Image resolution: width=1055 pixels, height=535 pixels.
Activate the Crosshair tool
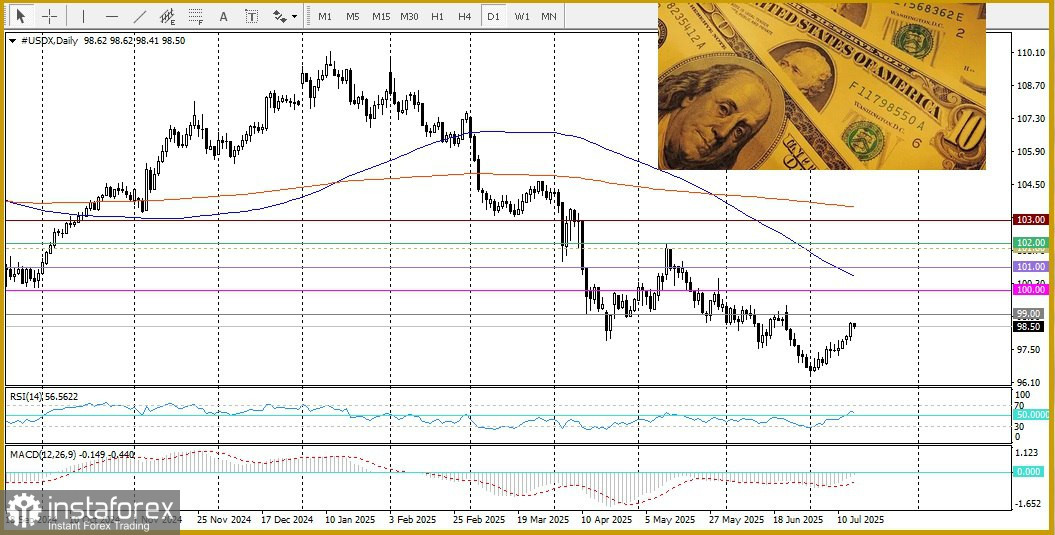tap(50, 16)
